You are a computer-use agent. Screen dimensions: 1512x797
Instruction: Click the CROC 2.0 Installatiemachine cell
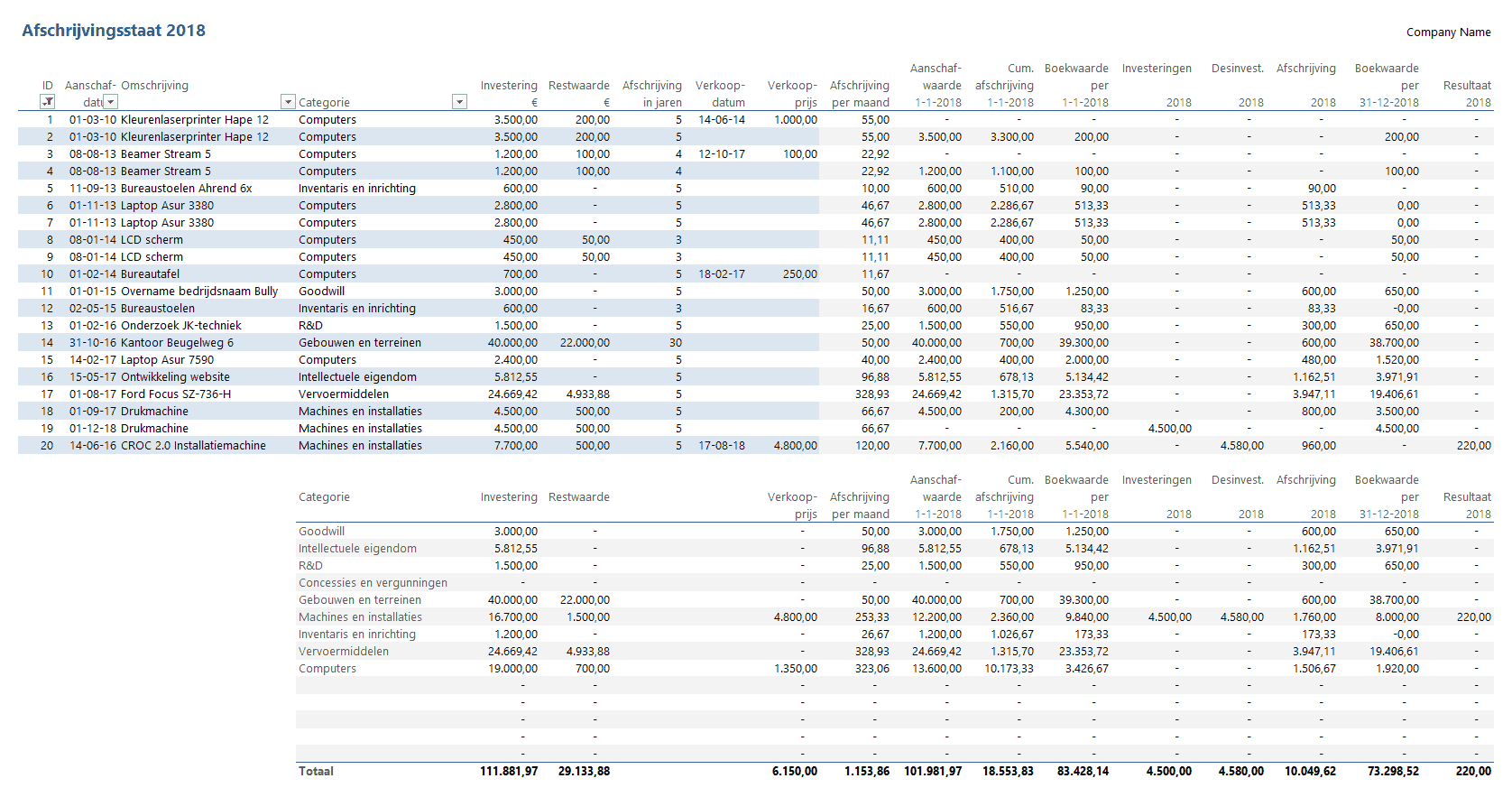click(193, 446)
